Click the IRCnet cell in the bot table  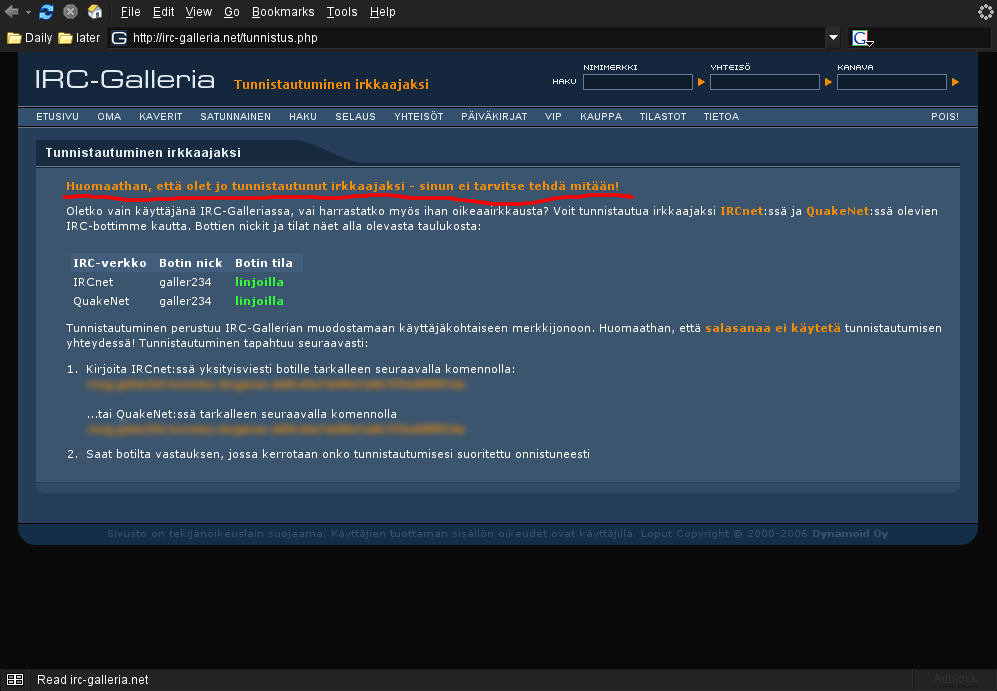(93, 282)
